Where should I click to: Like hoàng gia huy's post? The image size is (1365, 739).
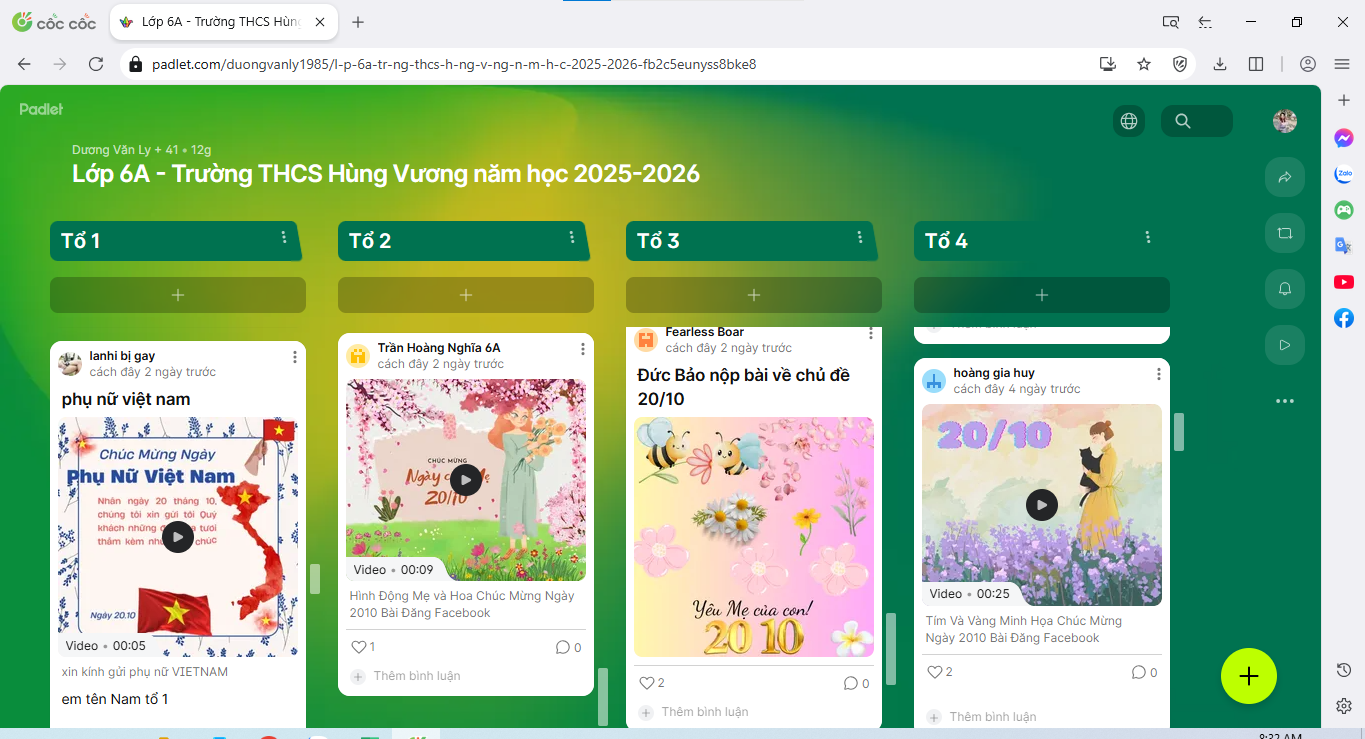935,672
